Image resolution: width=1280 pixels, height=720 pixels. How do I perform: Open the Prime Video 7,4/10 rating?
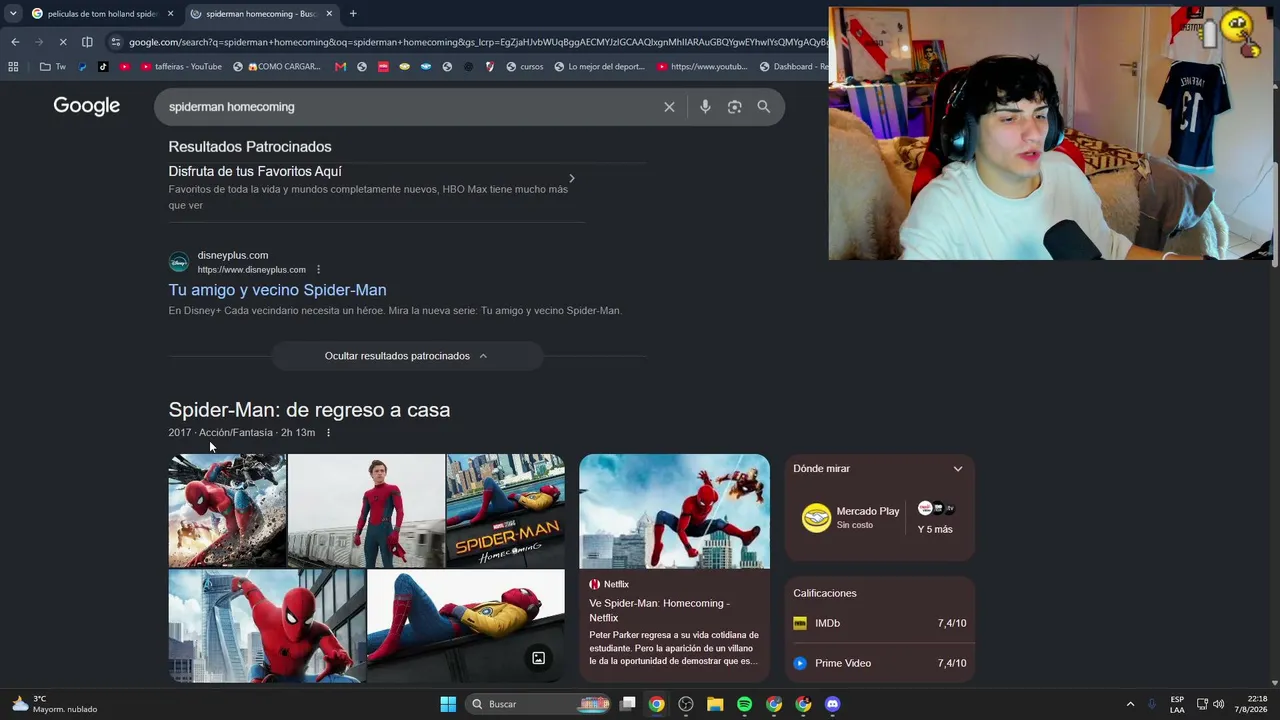pyautogui.click(x=880, y=663)
